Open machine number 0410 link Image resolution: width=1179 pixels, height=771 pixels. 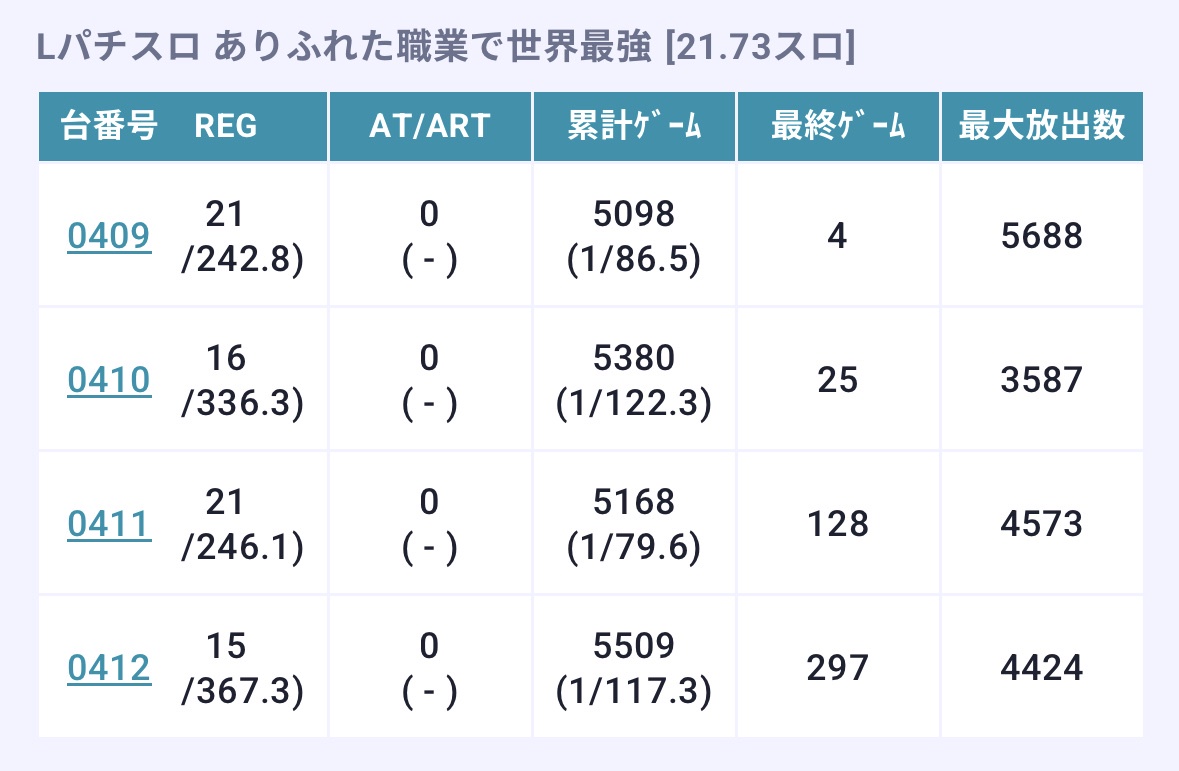click(x=109, y=380)
